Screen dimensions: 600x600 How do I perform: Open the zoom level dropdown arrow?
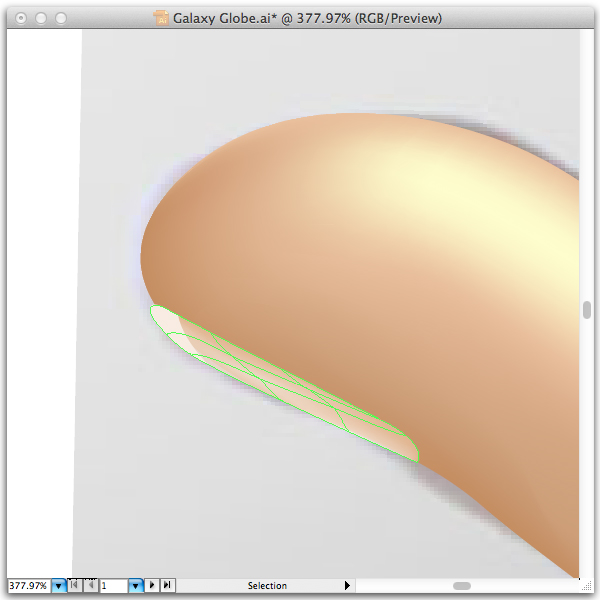[59, 585]
